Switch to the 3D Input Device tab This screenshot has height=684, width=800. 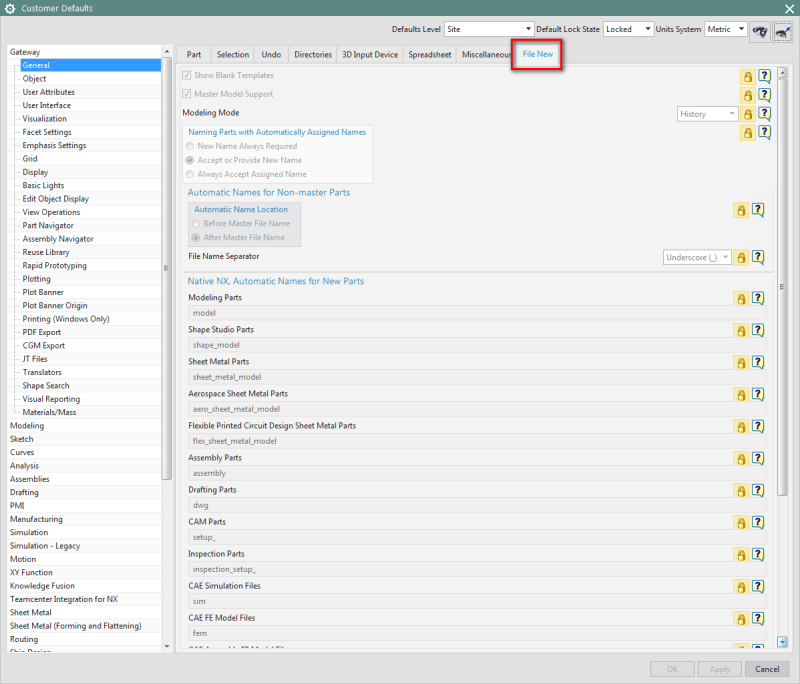coord(370,55)
